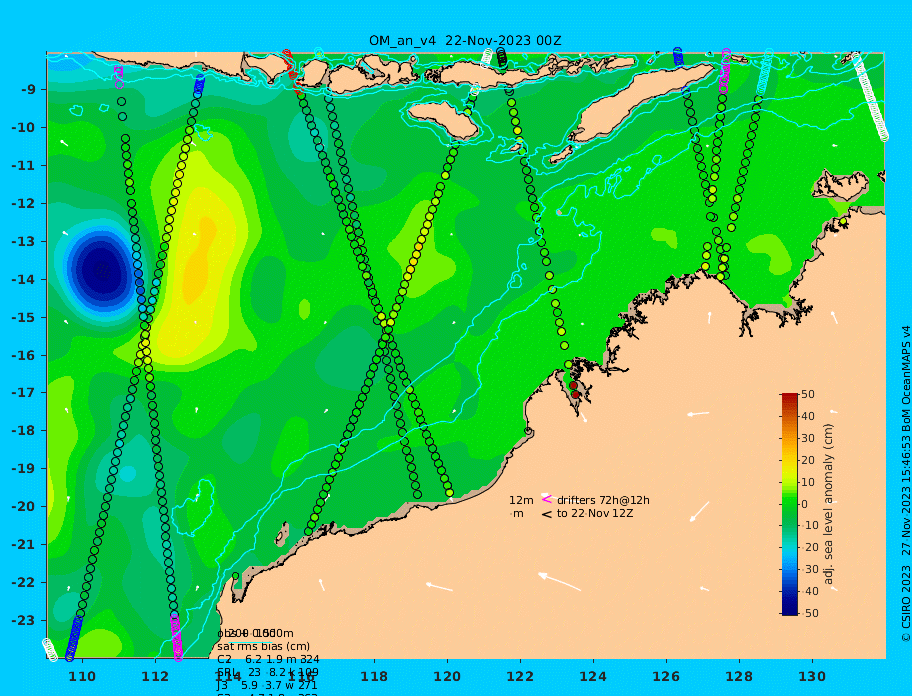Click the 'C2 6.2 1.9 m 324' satellite row
The image size is (912, 696).
(268, 659)
